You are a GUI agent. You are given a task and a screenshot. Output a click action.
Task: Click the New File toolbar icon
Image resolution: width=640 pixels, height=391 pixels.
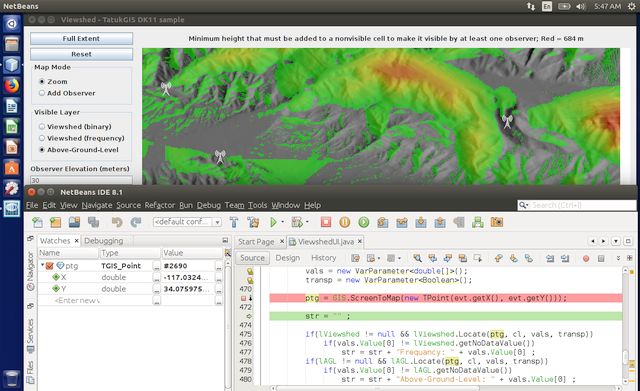[38, 222]
